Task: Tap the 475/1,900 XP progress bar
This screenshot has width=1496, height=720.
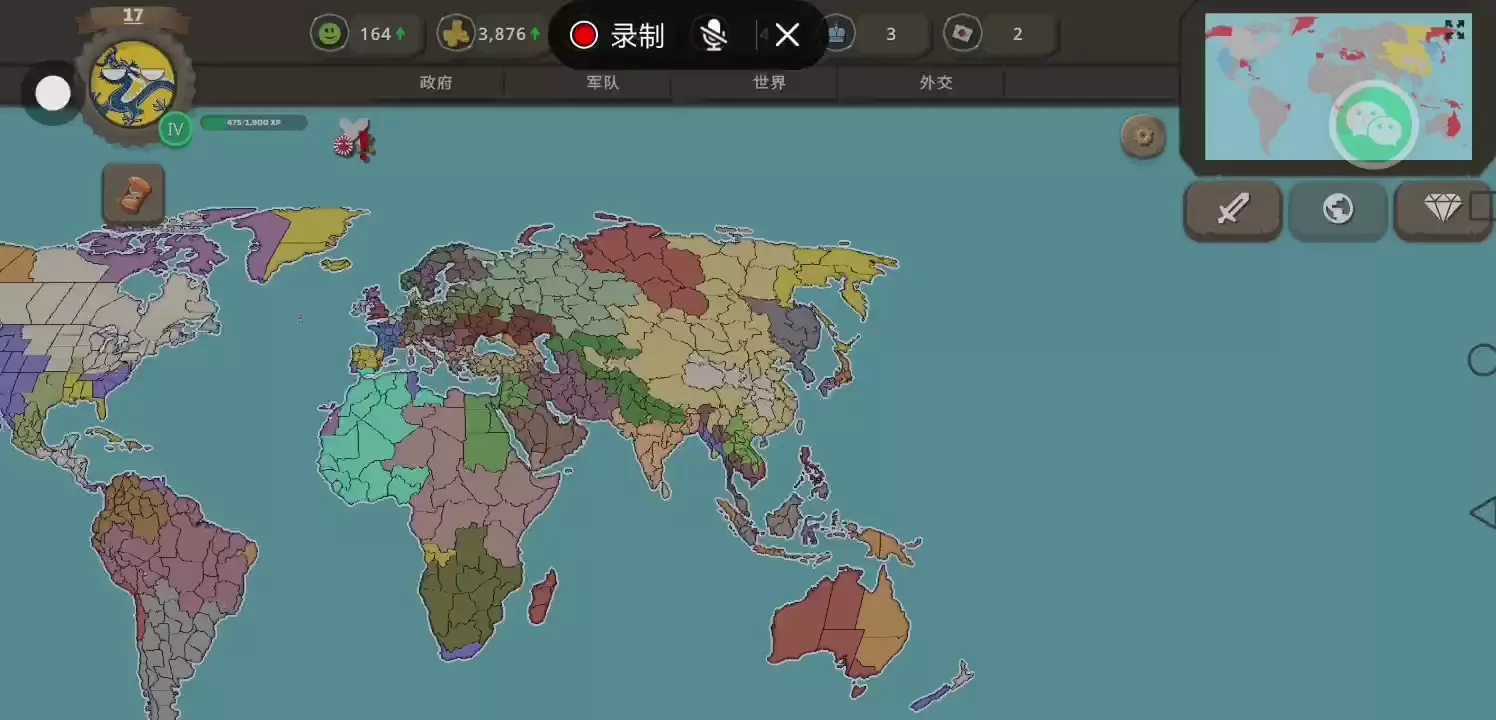Action: (254, 123)
